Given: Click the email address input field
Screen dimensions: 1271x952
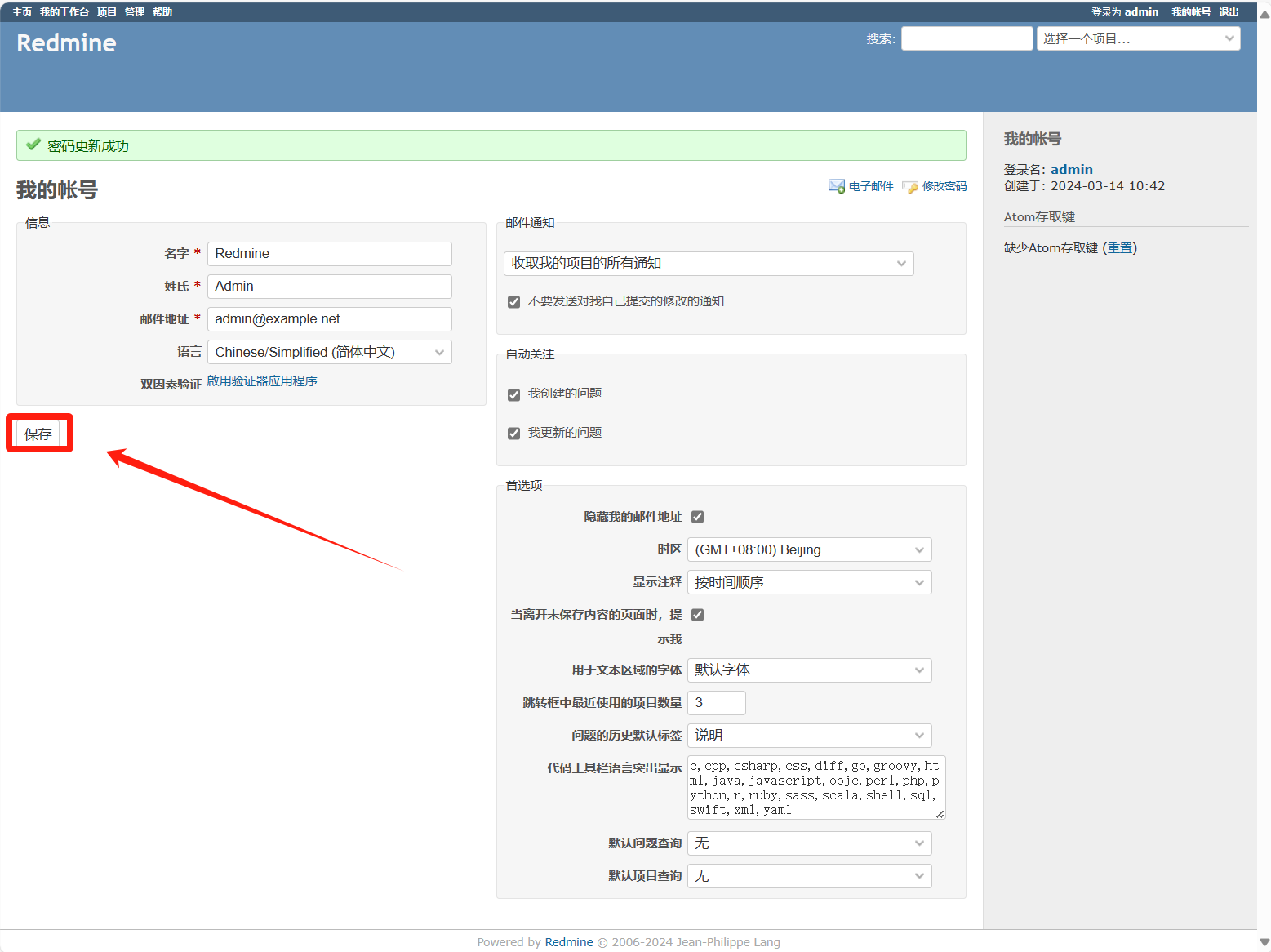Looking at the screenshot, I should (329, 319).
